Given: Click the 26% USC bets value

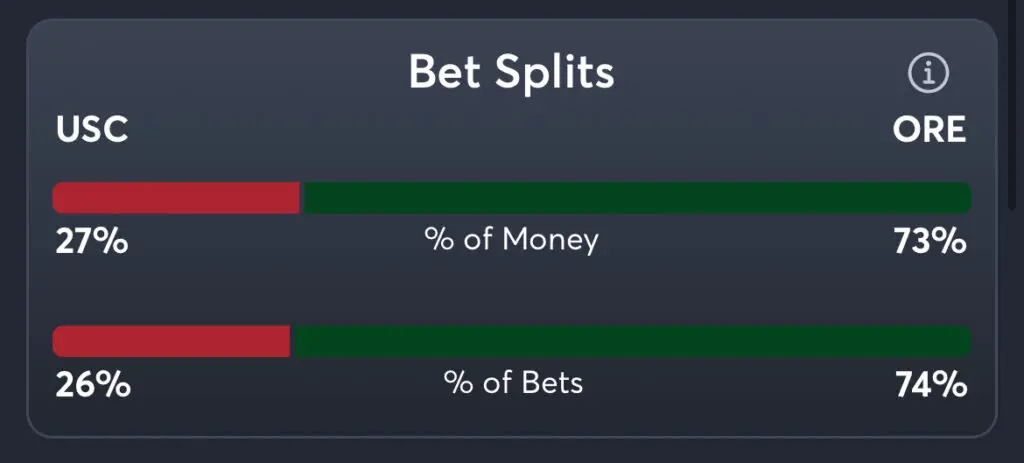Looking at the screenshot, I should [92, 384].
